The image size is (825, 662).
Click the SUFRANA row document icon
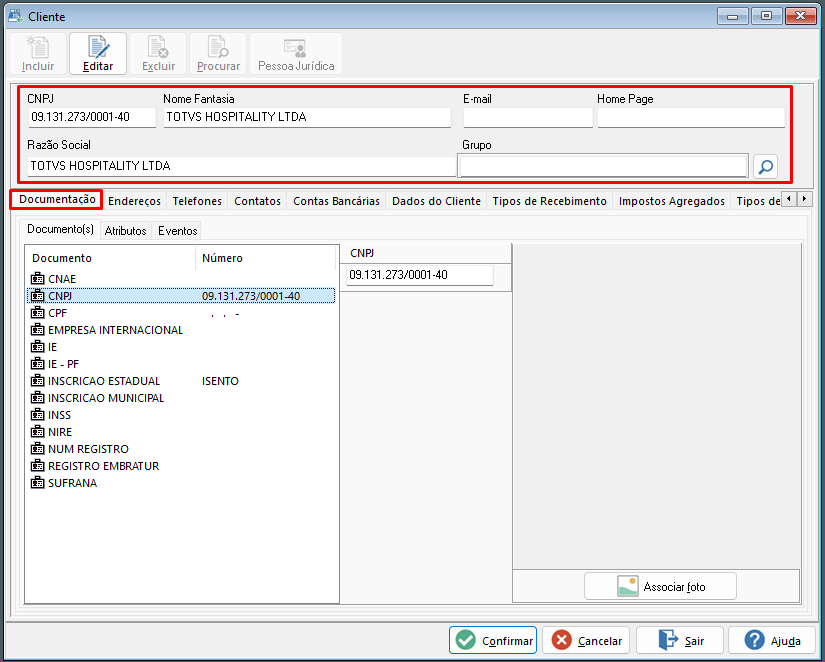tap(37, 483)
